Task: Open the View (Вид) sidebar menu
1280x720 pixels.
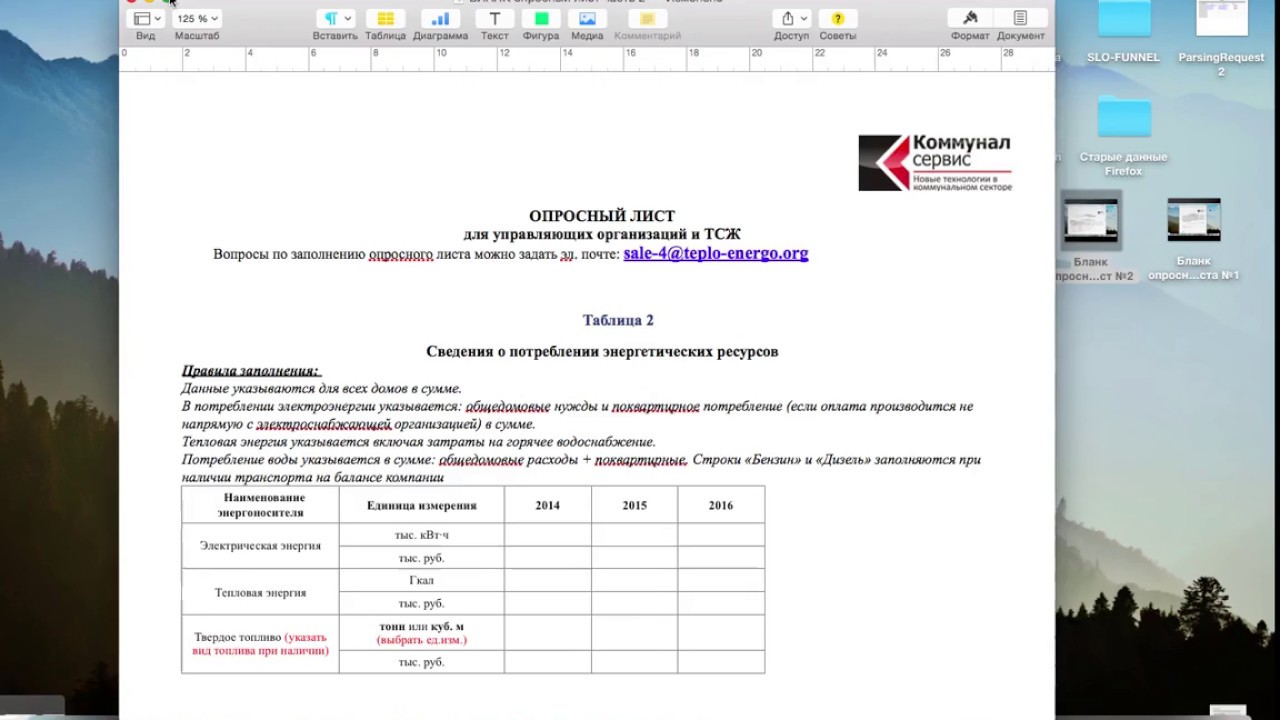Action: point(147,19)
